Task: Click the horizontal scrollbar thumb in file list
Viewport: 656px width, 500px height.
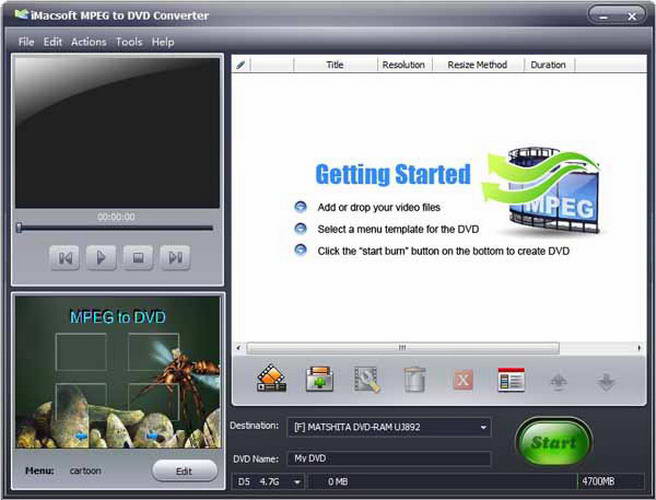Action: click(402, 348)
